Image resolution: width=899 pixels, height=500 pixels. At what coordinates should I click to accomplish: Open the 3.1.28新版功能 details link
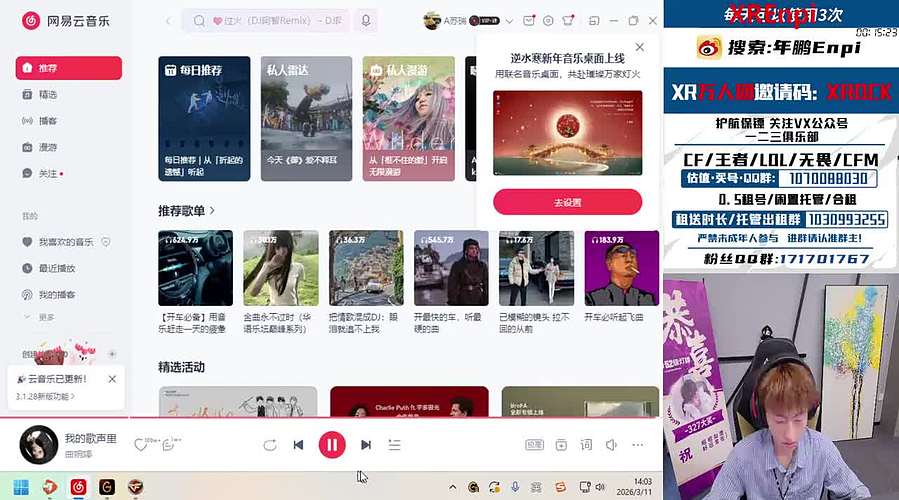[45, 396]
